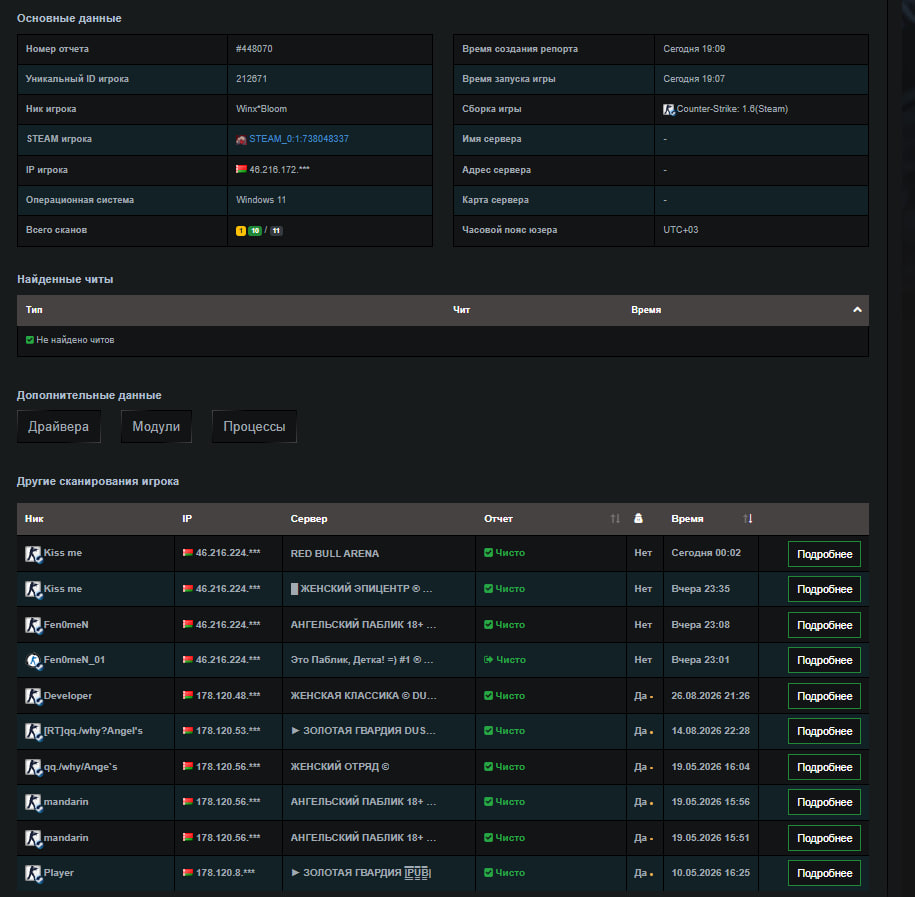Click the ЖЕНСКИЙ ОТРЯД server name

pyautogui.click(x=340, y=766)
